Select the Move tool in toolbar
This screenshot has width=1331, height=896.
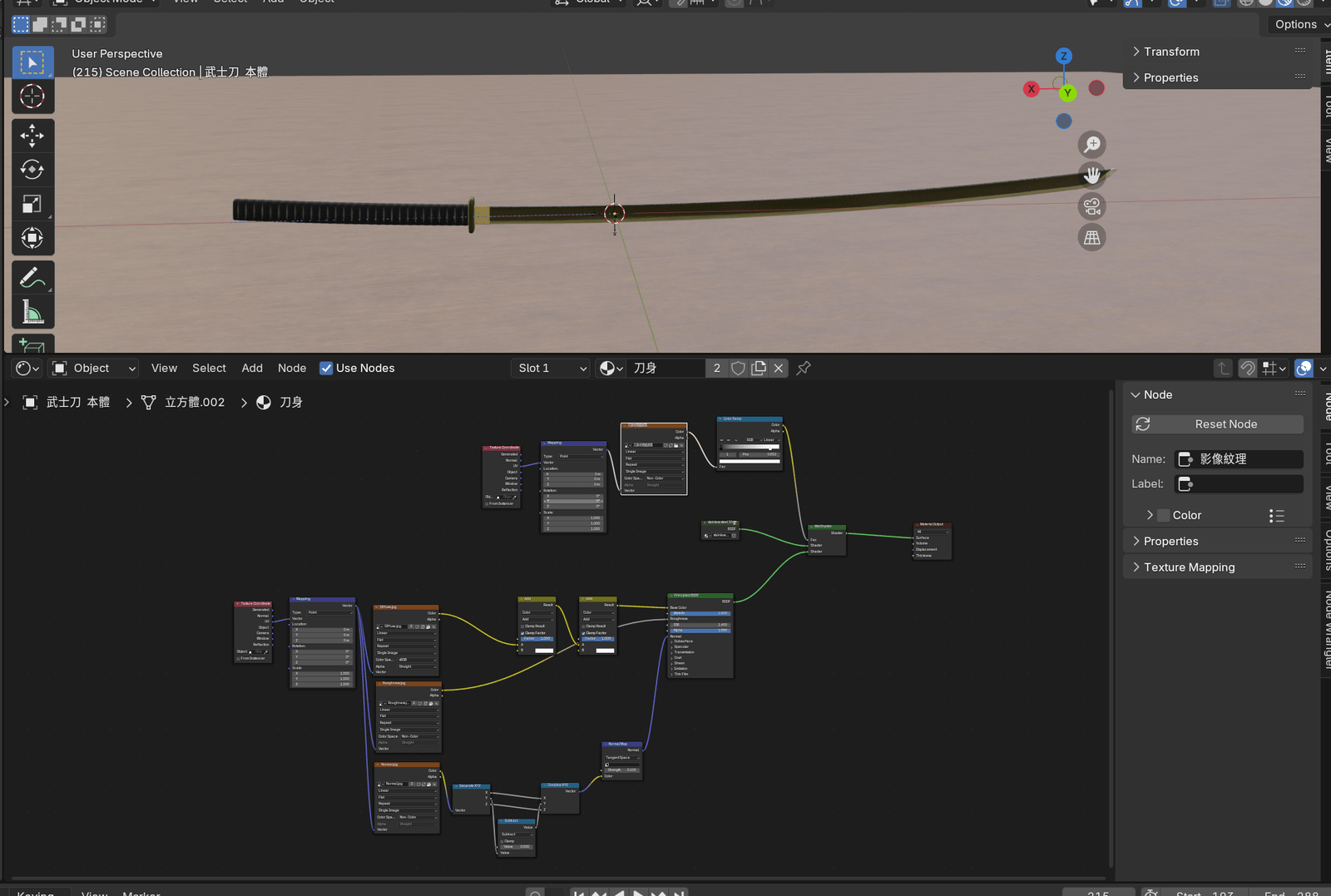point(32,136)
